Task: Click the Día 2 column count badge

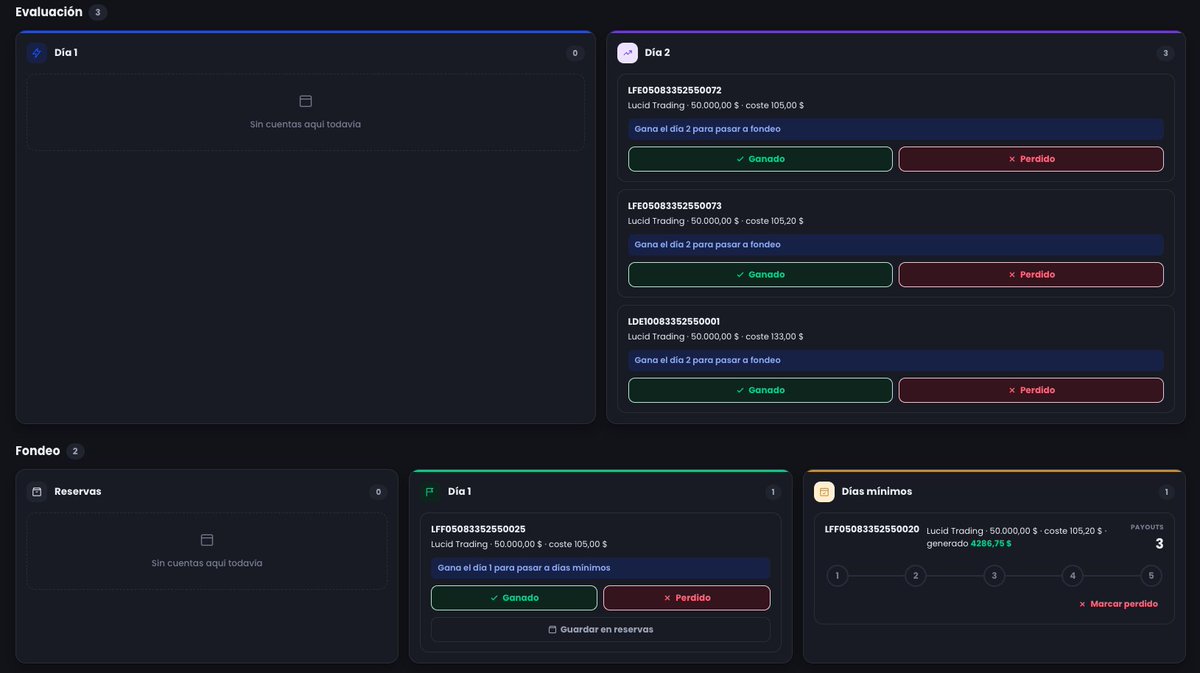Action: coord(1165,53)
